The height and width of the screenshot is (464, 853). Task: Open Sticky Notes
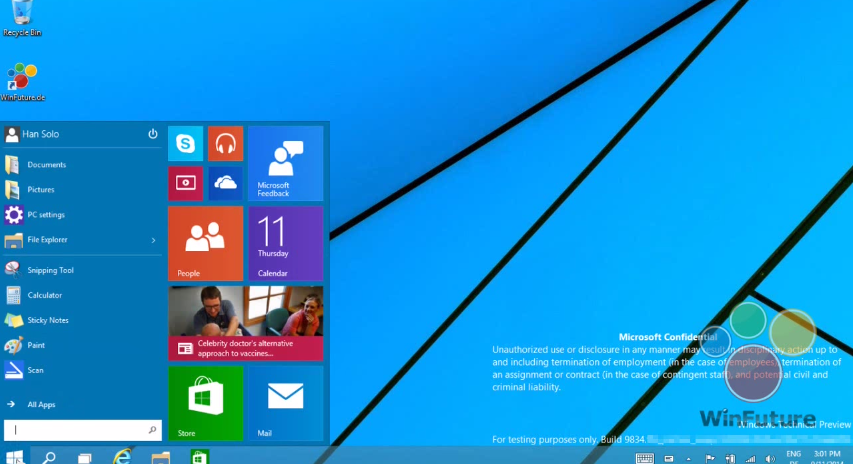82,320
